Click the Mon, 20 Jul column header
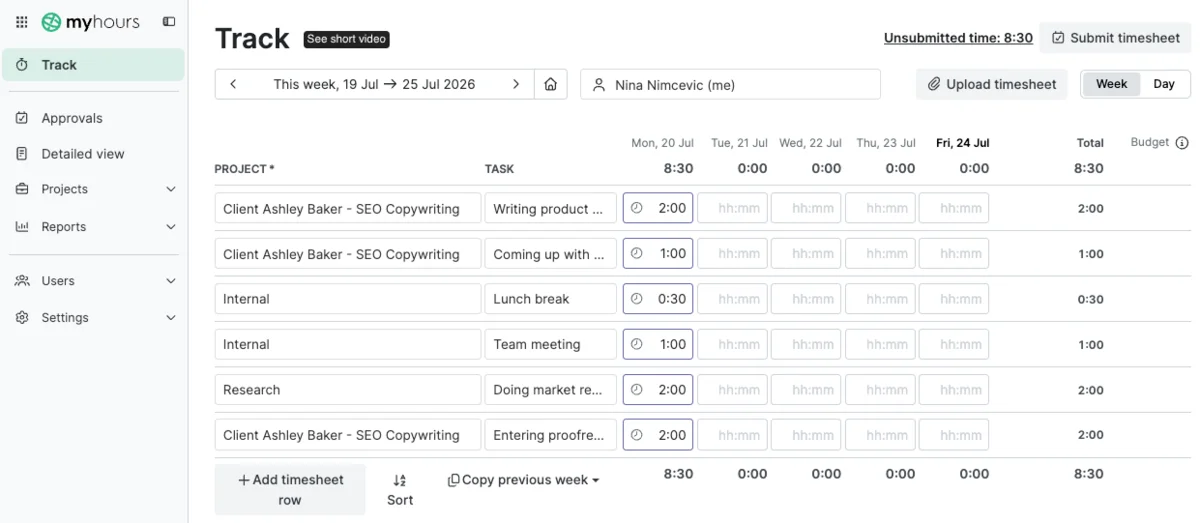 662,143
